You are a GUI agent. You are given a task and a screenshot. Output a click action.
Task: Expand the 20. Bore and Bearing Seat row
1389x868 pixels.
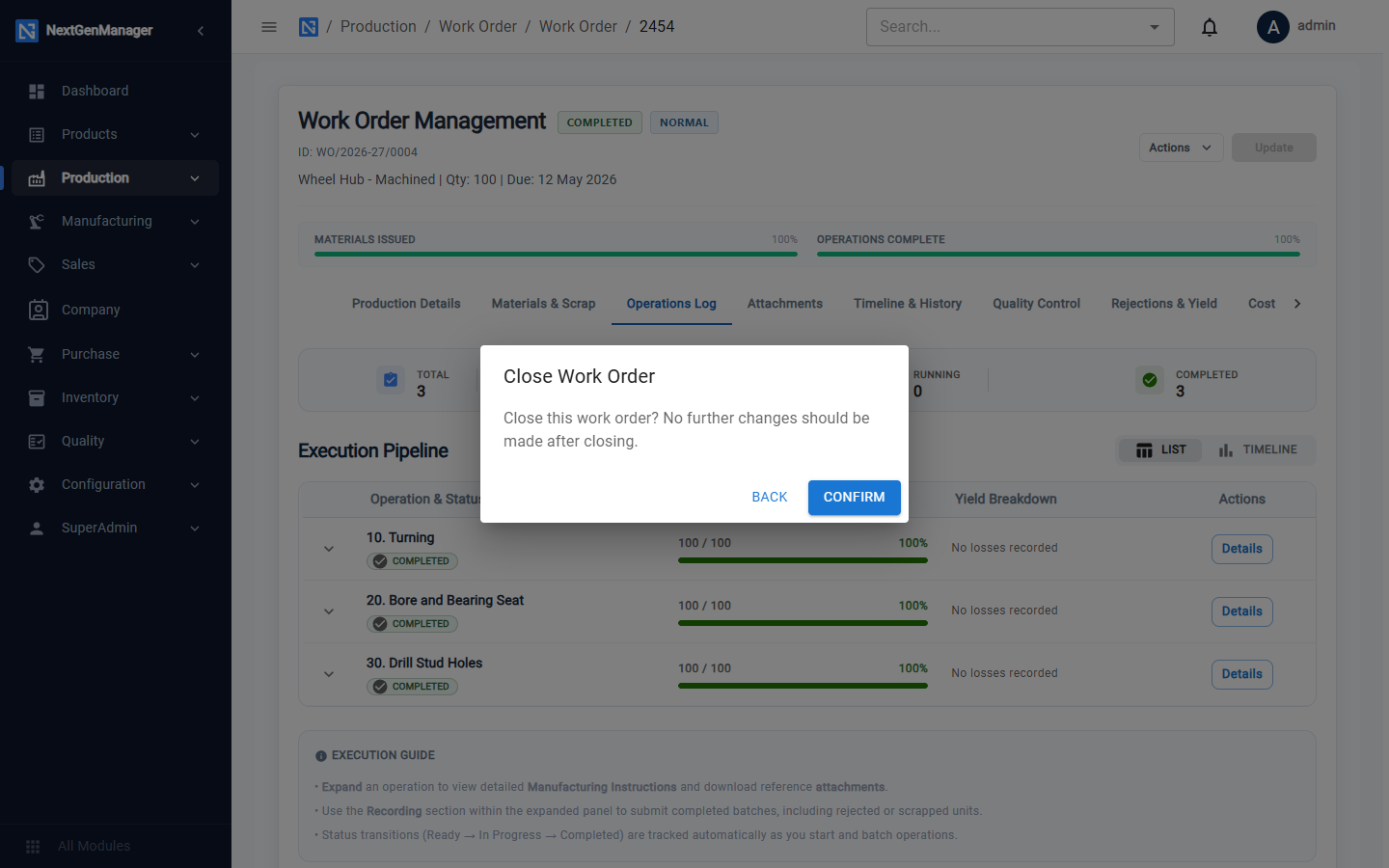(329, 611)
